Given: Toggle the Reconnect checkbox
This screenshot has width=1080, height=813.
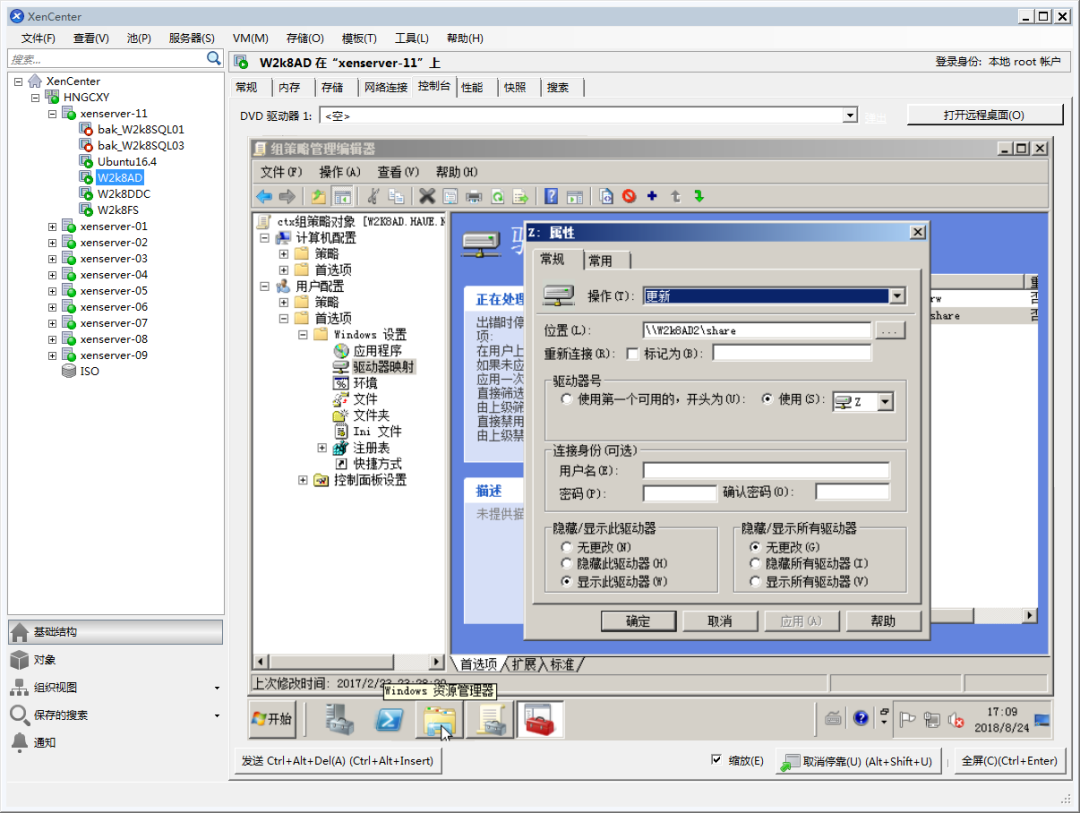Looking at the screenshot, I should click(632, 353).
